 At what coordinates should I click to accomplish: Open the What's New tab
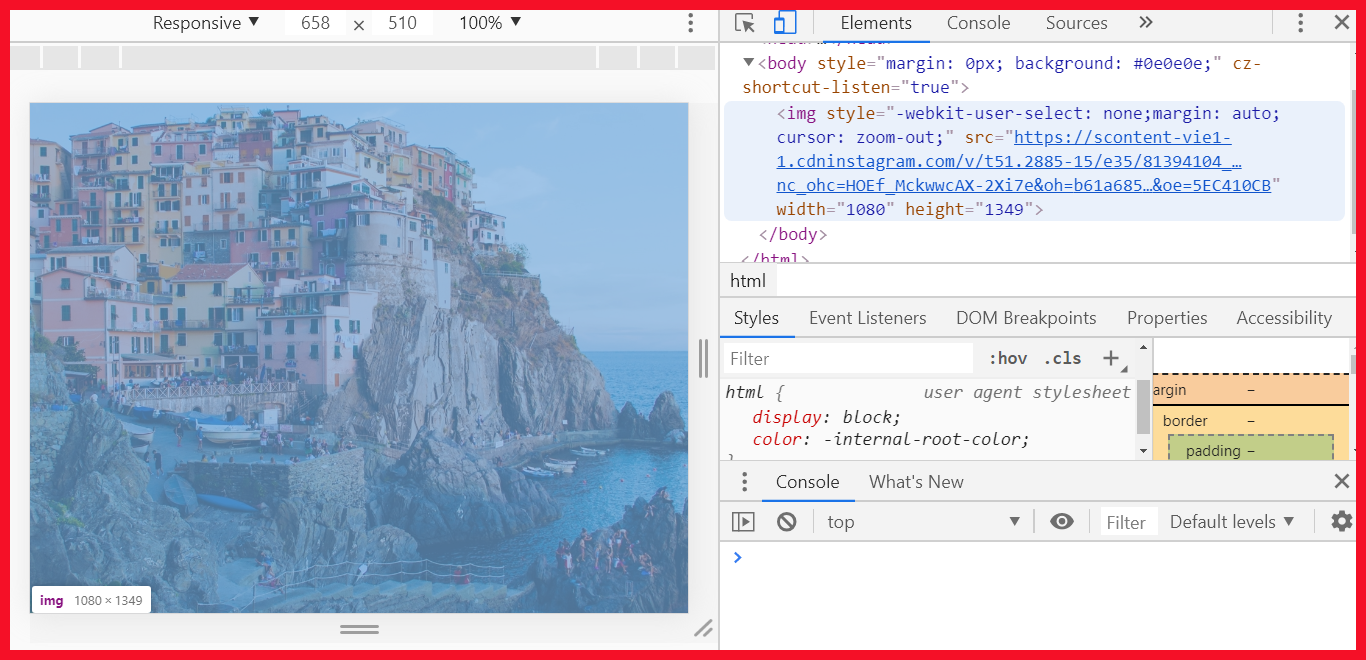click(916, 482)
